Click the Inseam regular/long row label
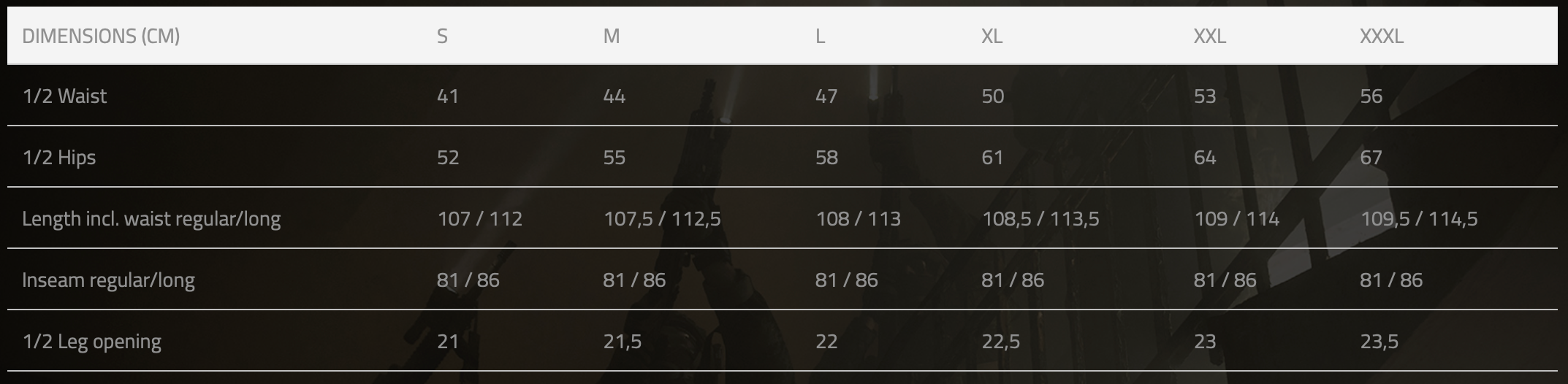Screen dimensions: 1568x384 (x=108, y=280)
